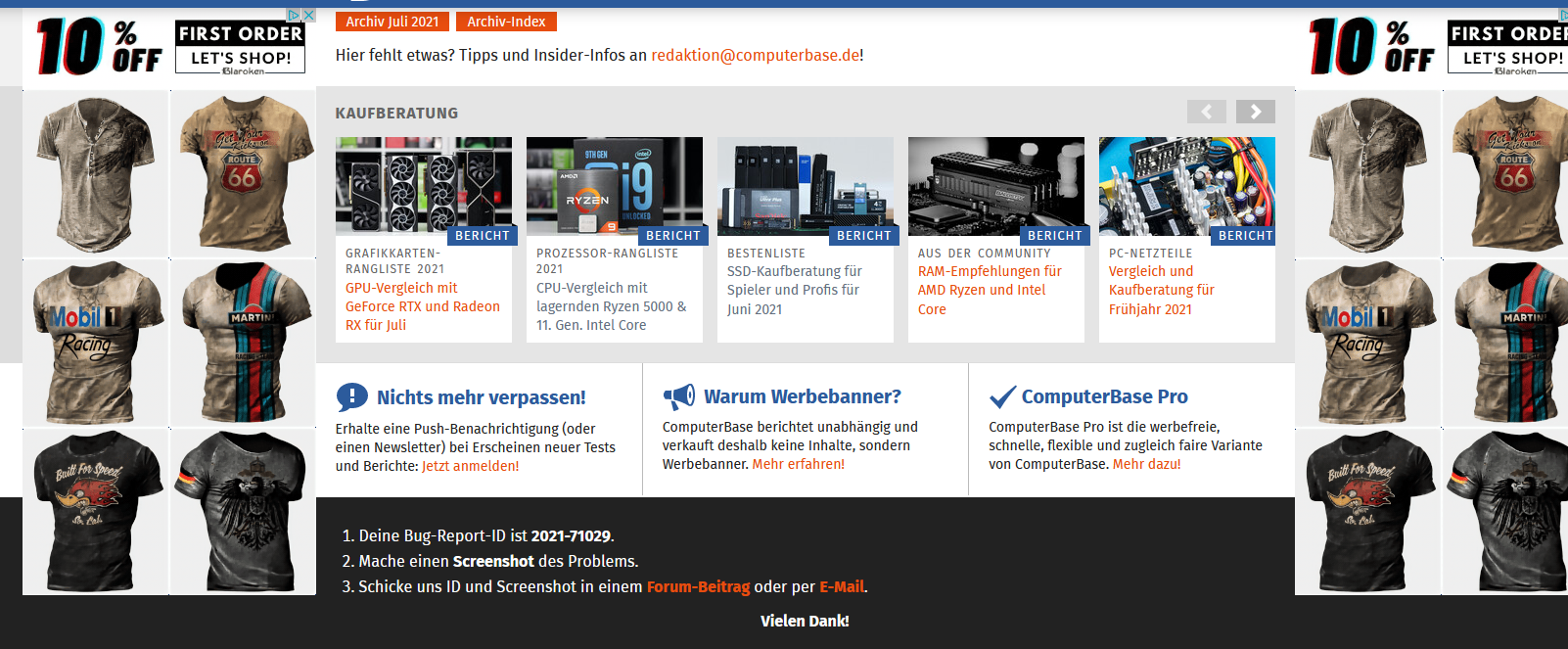Screen dimensions: 1568x649
Task: Click Mobil 1 Racing shirt in left ad
Action: point(96,343)
